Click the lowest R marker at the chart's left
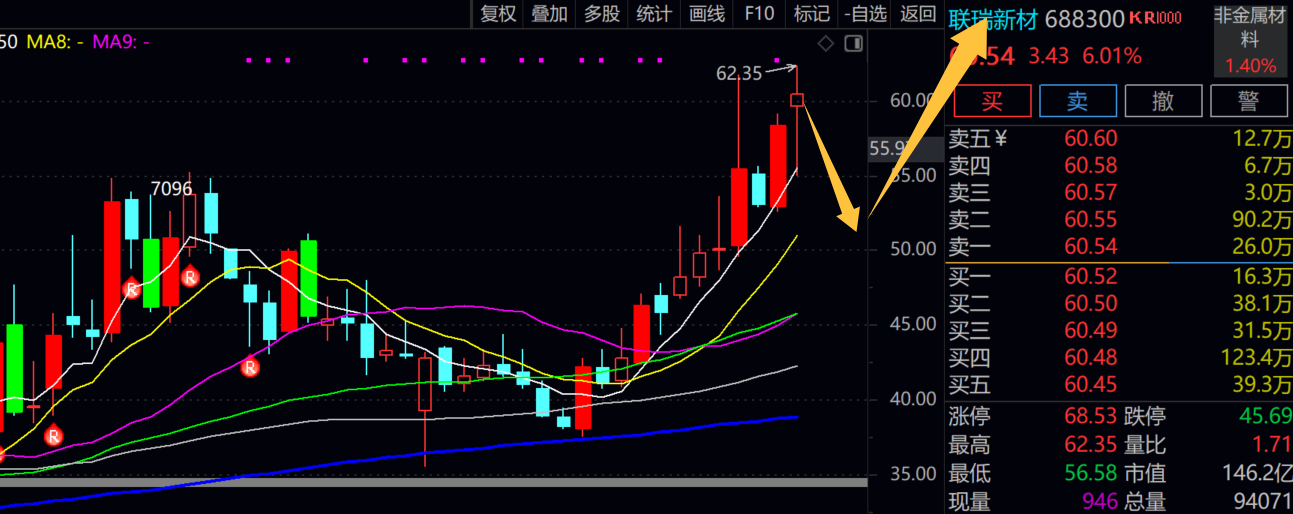 click(53, 435)
